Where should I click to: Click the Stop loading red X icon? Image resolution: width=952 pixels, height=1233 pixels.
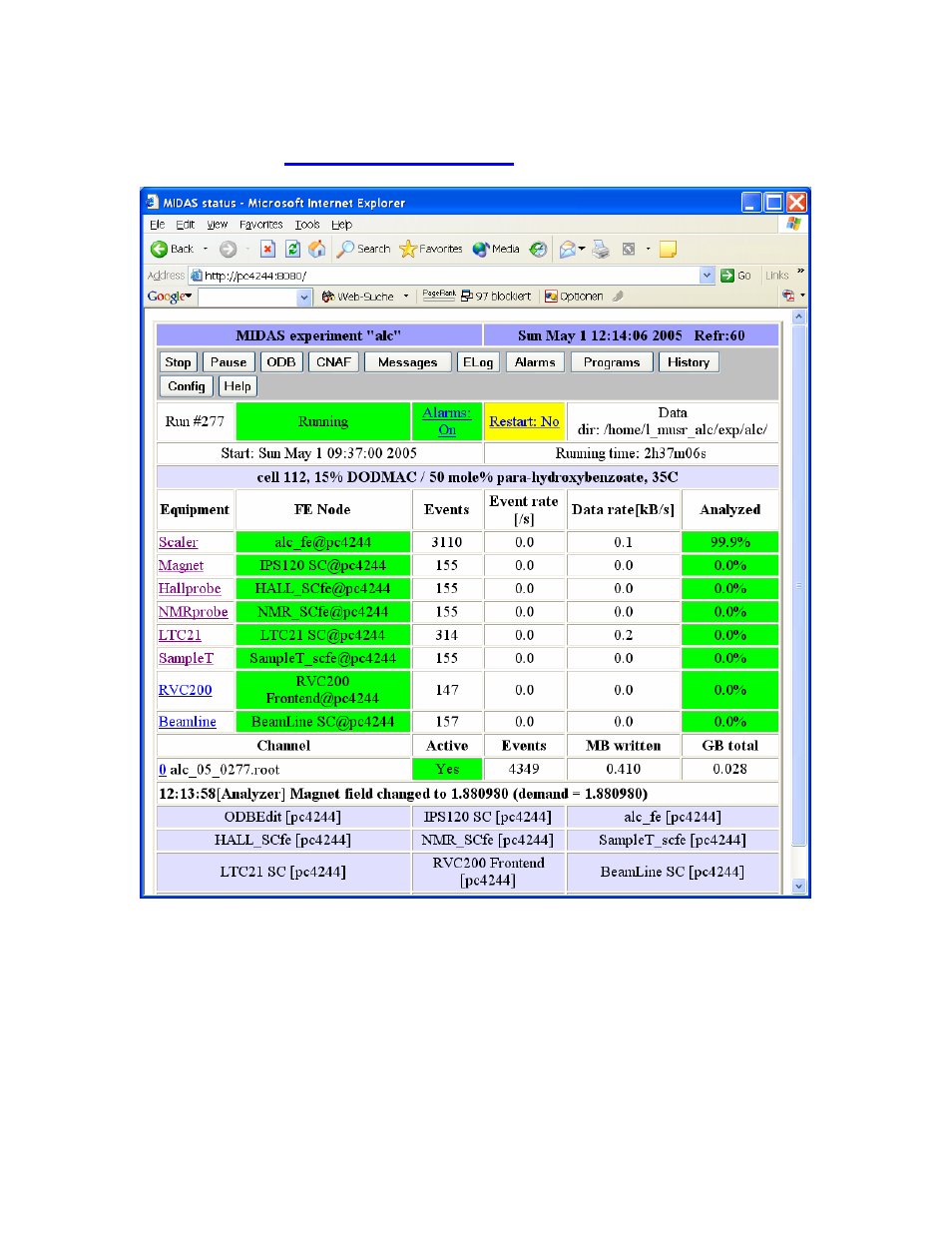tap(267, 250)
